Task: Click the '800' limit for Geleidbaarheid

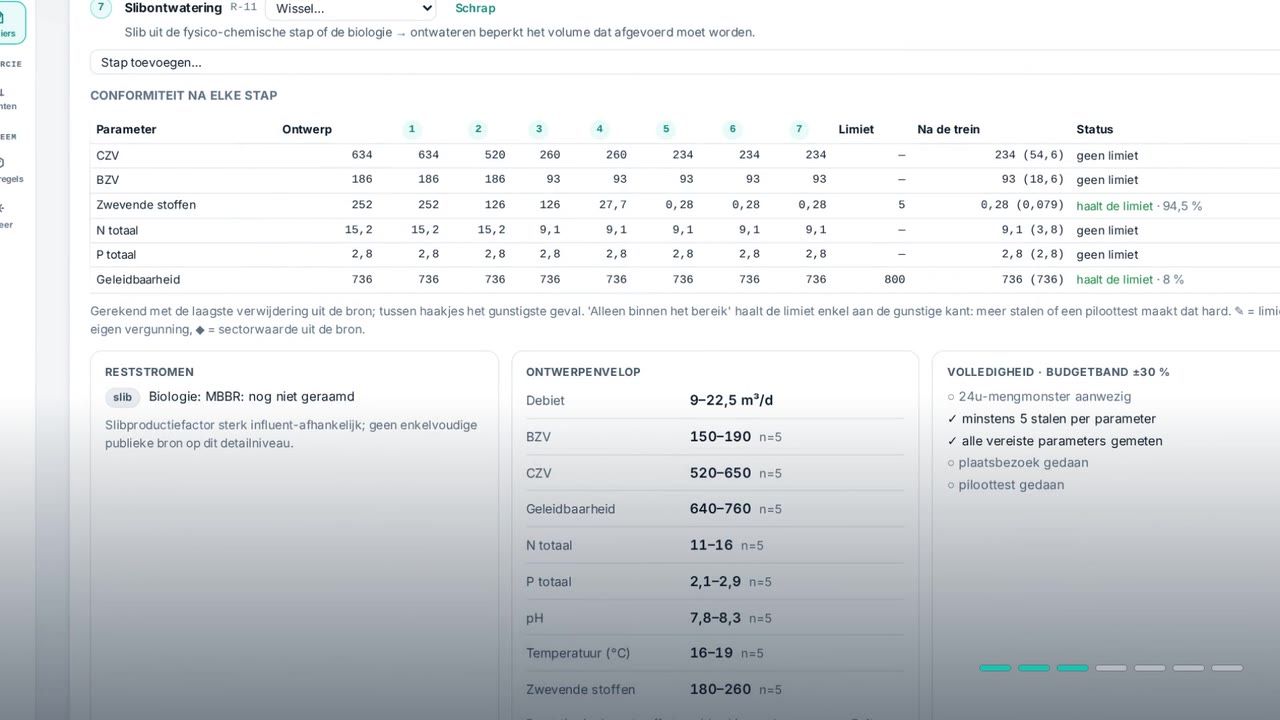Action: pos(894,280)
